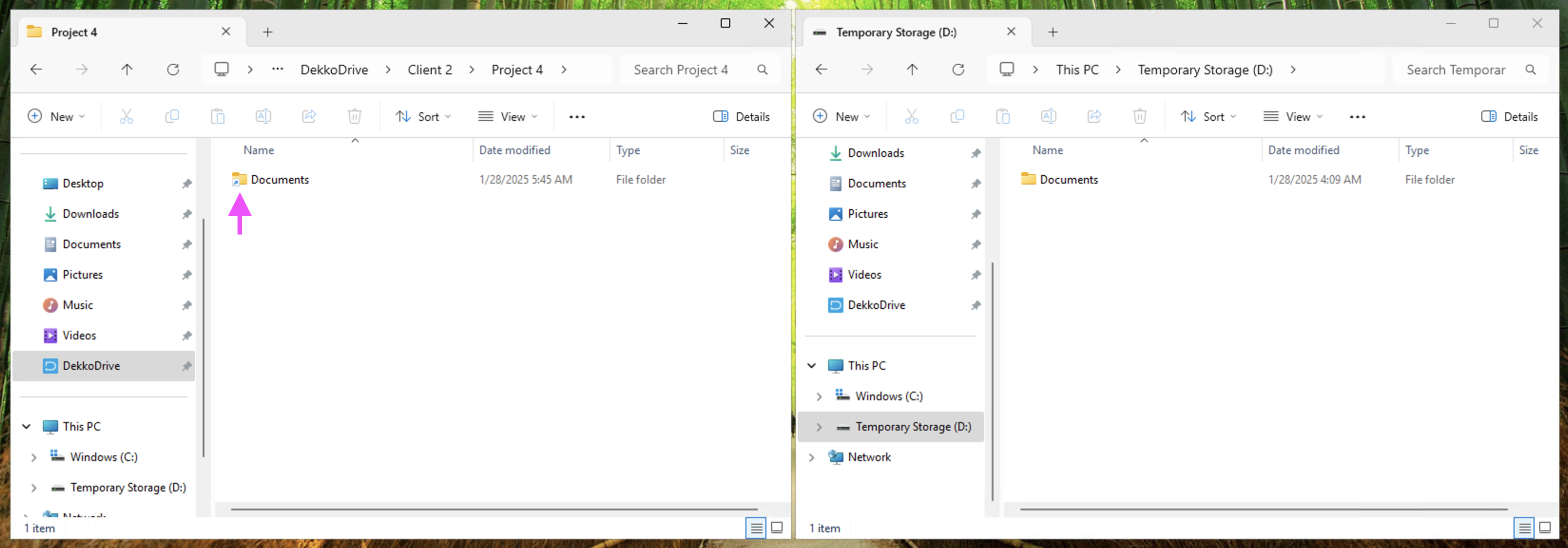Viewport: 1568px width, 548px height.
Task: Toggle Details pane in Project 4 window
Action: (741, 116)
